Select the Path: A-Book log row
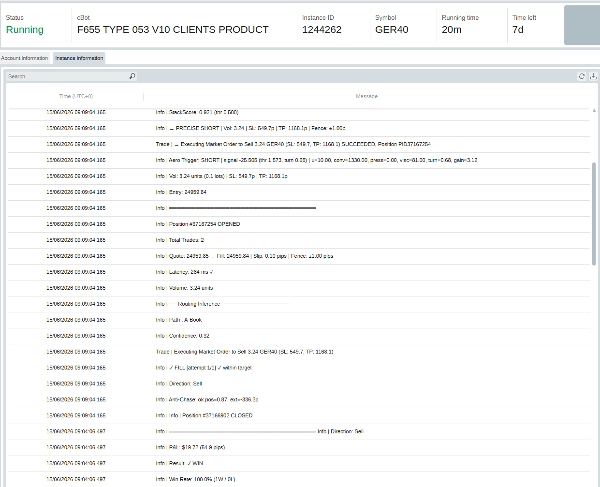 tap(299, 320)
